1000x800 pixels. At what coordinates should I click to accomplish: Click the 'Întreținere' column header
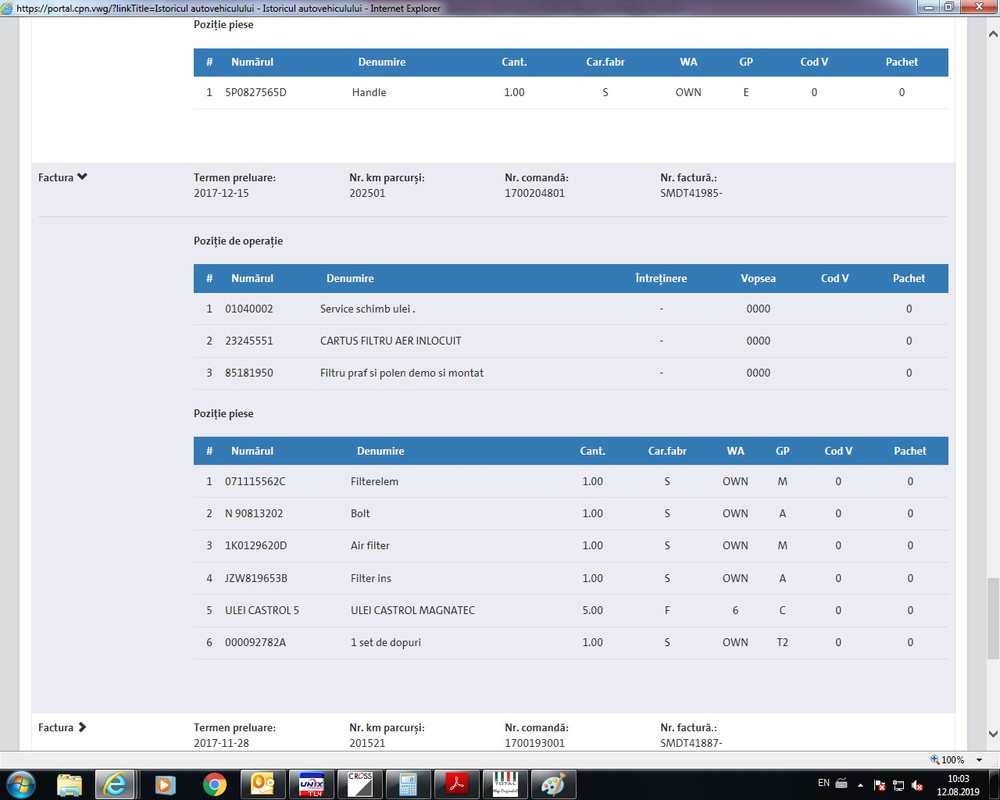(x=661, y=278)
